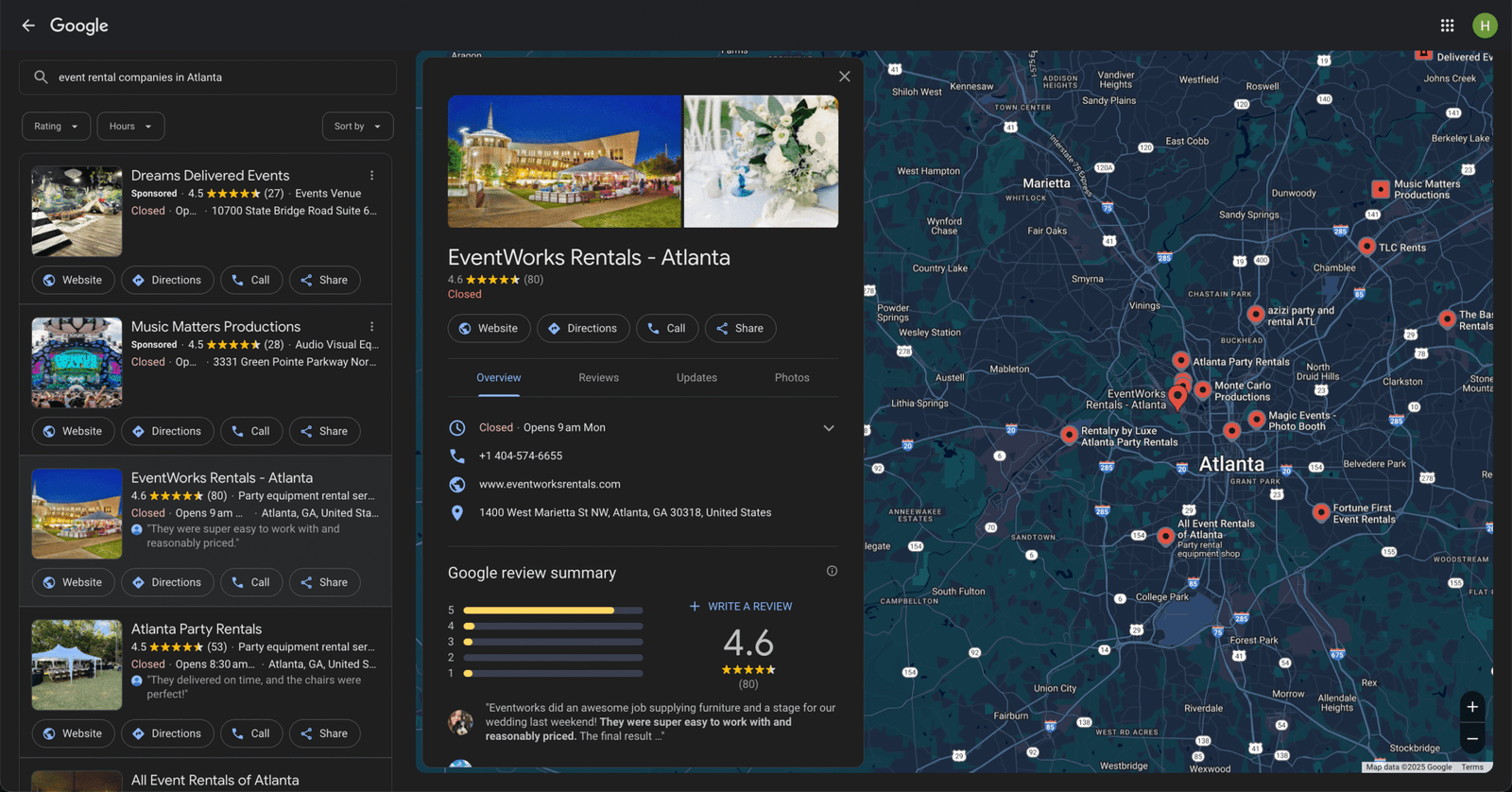Select the Atlanta Party Rentals map pin
The width and height of the screenshot is (1512, 792).
point(1181,360)
